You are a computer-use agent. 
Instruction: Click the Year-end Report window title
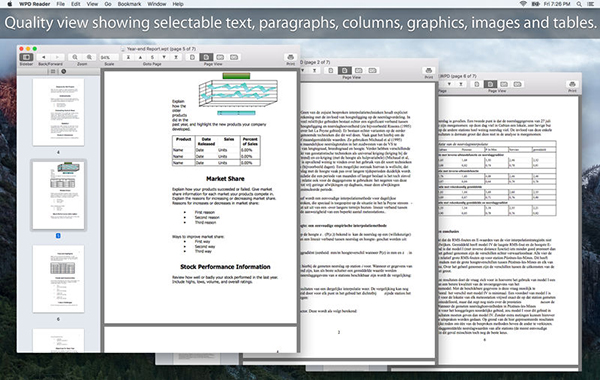[161, 49]
